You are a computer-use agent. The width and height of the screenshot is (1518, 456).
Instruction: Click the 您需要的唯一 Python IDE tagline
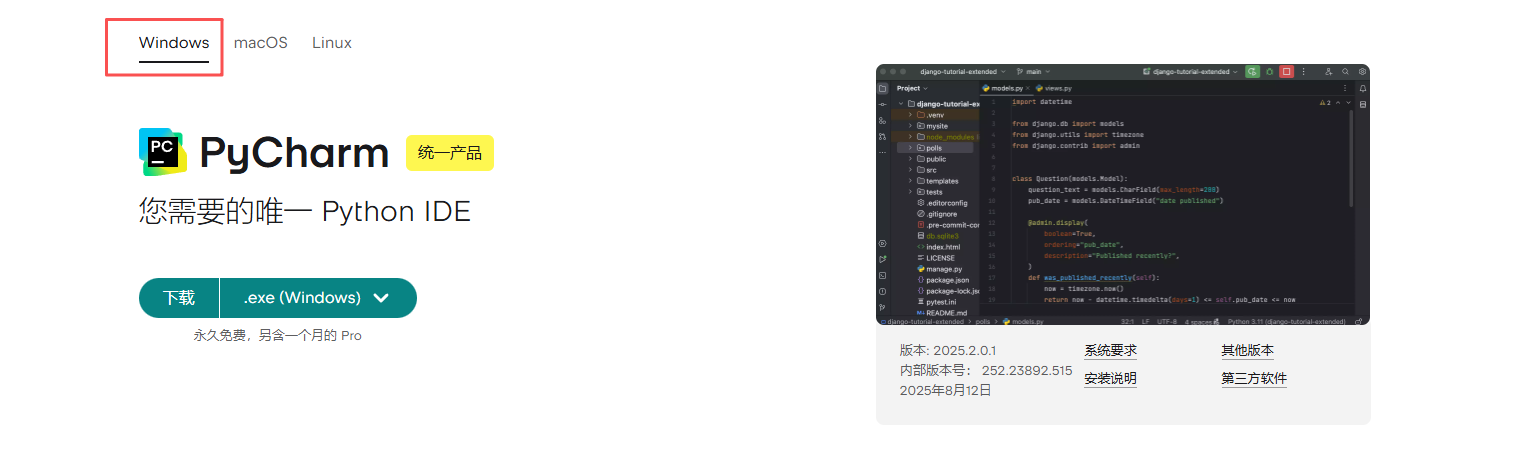305,212
